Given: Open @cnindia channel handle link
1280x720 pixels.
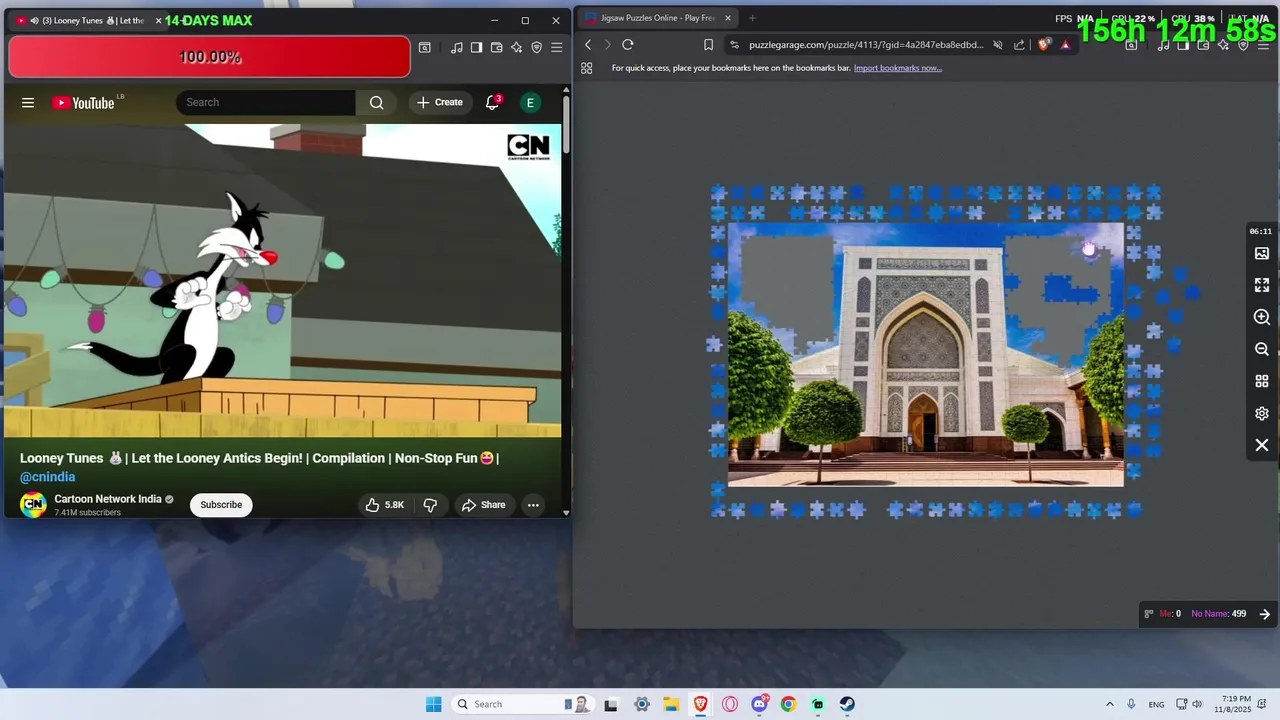Looking at the screenshot, I should point(48,477).
